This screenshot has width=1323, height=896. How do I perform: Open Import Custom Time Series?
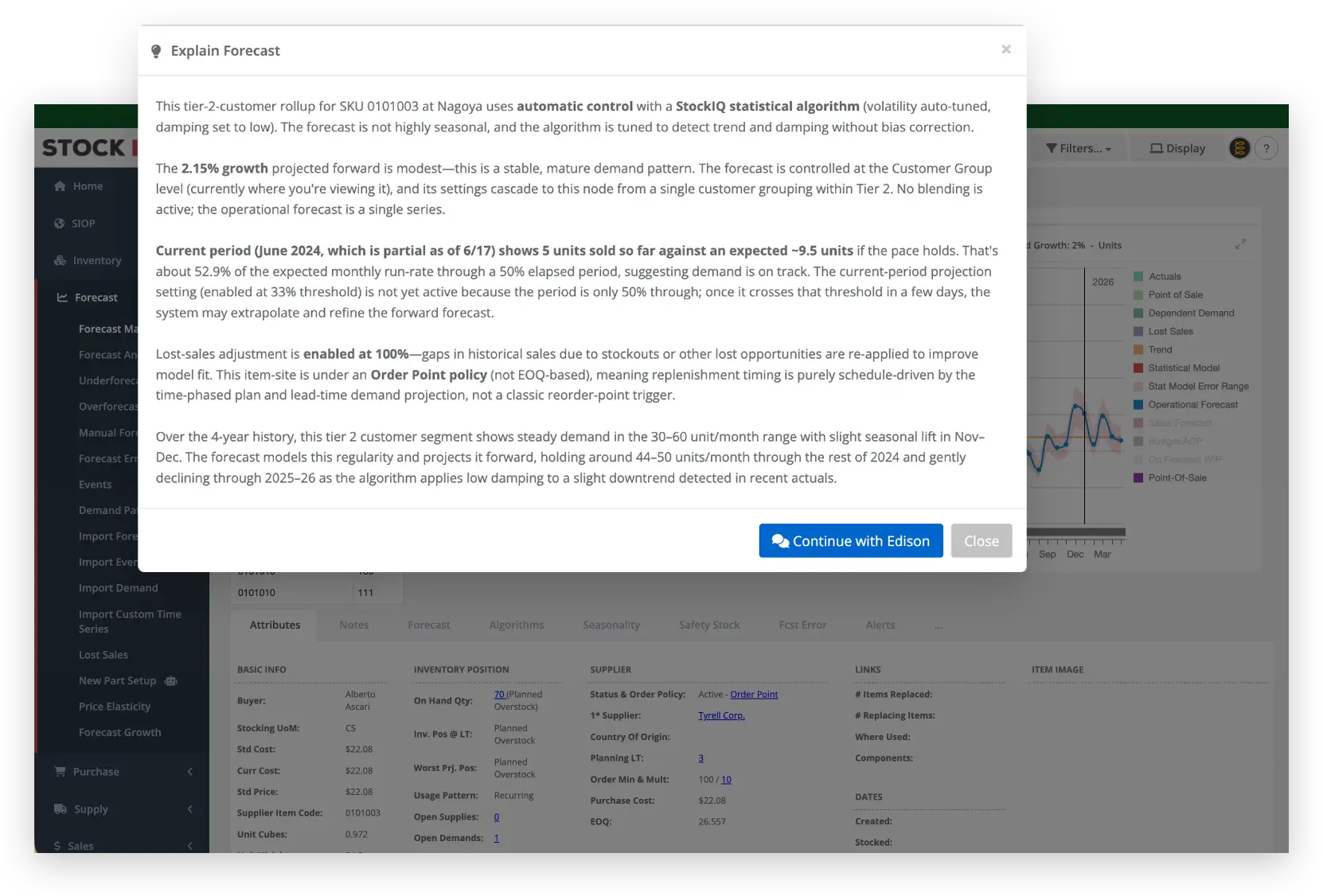(130, 621)
